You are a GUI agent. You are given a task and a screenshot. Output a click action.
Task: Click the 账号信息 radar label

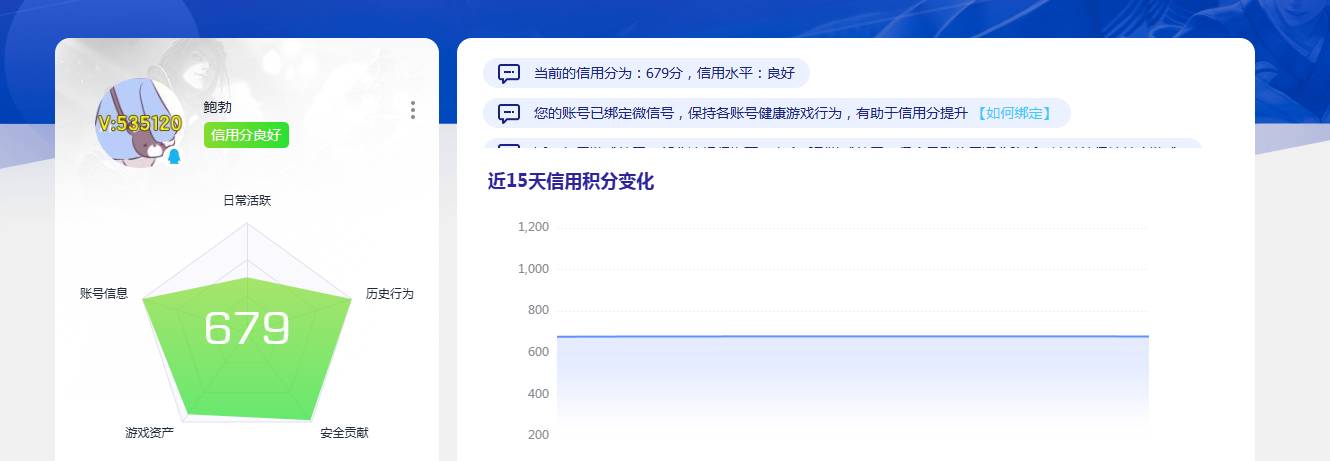pyautogui.click(x=104, y=293)
